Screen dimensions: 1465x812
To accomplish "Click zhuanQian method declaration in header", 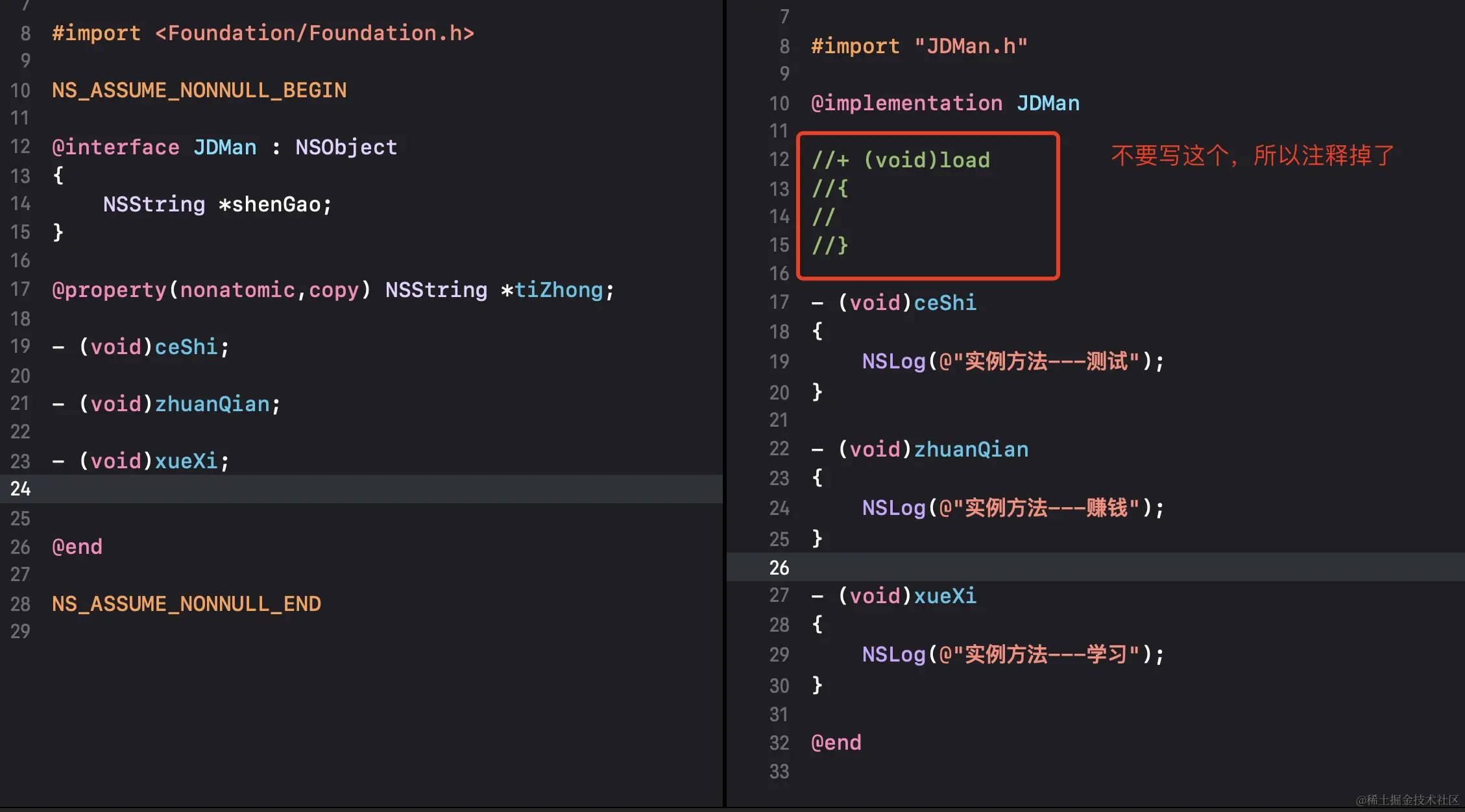I will [x=166, y=404].
